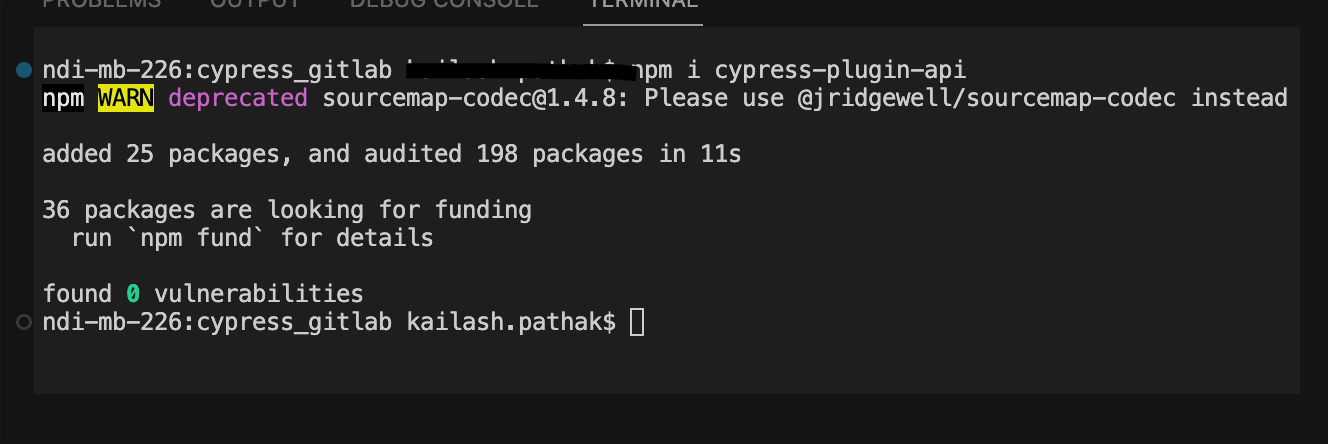Open the OUTPUT tab
The width and height of the screenshot is (1328, 444).
255,3
